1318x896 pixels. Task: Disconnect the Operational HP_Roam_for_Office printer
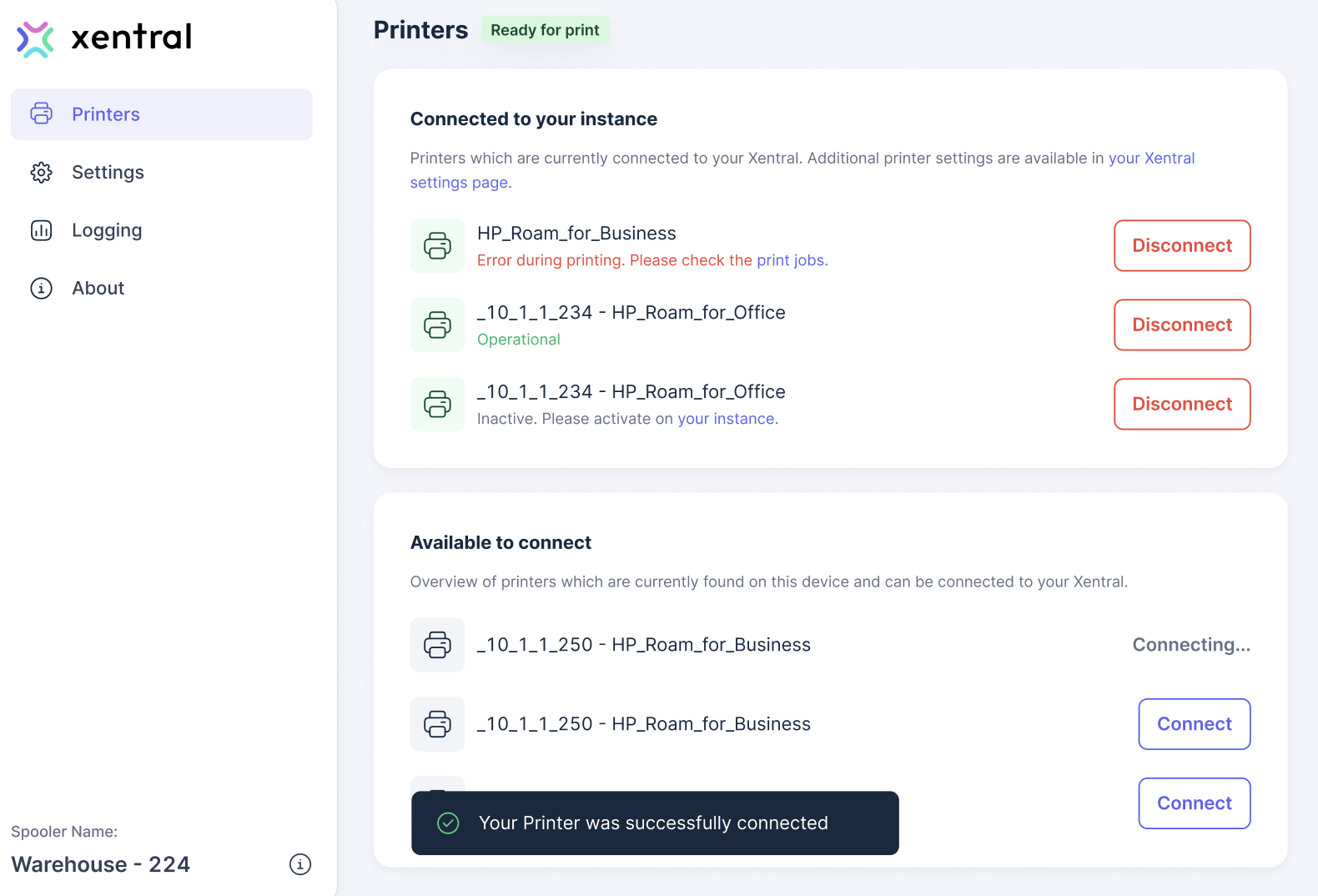pos(1181,325)
